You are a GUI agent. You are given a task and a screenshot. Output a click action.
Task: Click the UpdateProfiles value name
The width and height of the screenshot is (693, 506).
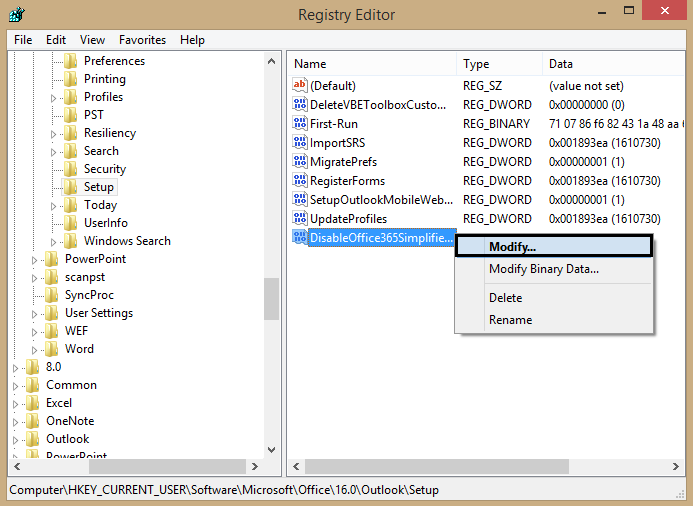click(348, 219)
